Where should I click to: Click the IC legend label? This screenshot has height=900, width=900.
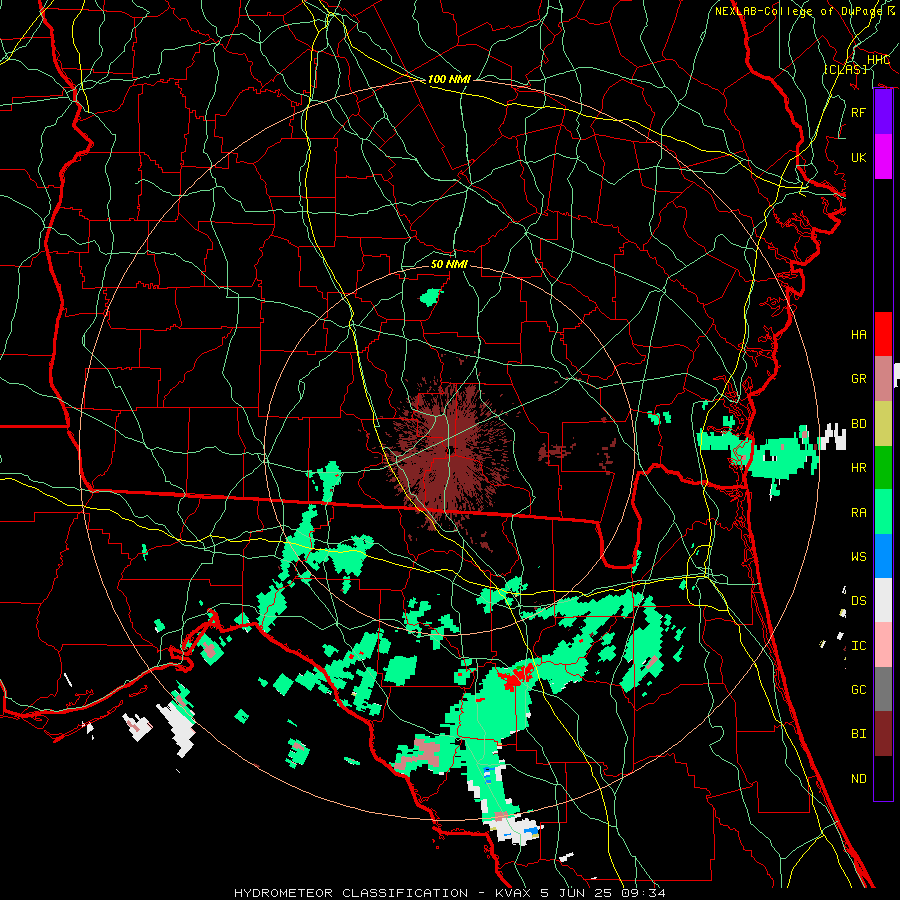pos(859,646)
